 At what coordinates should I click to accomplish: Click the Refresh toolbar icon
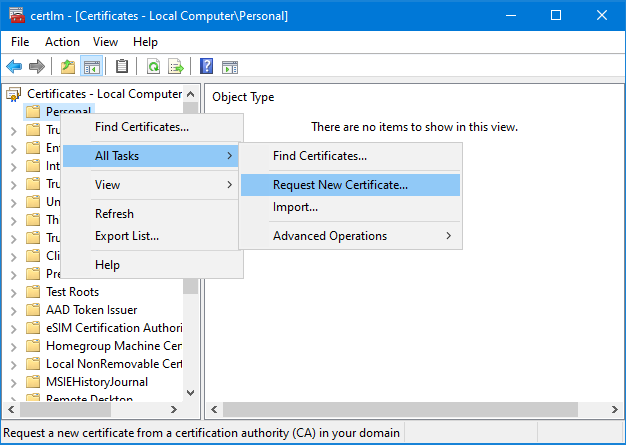(x=153, y=67)
